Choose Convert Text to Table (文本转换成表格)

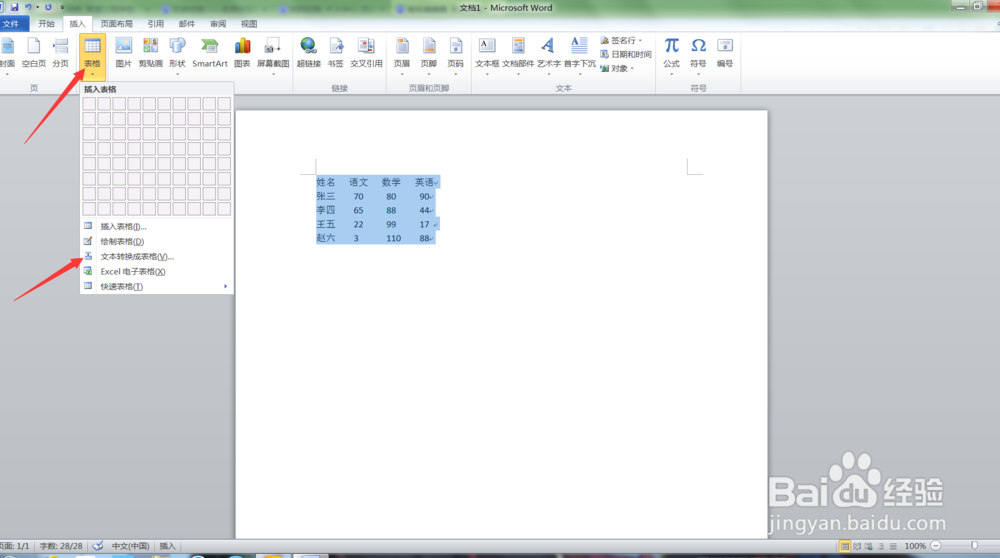157,256
